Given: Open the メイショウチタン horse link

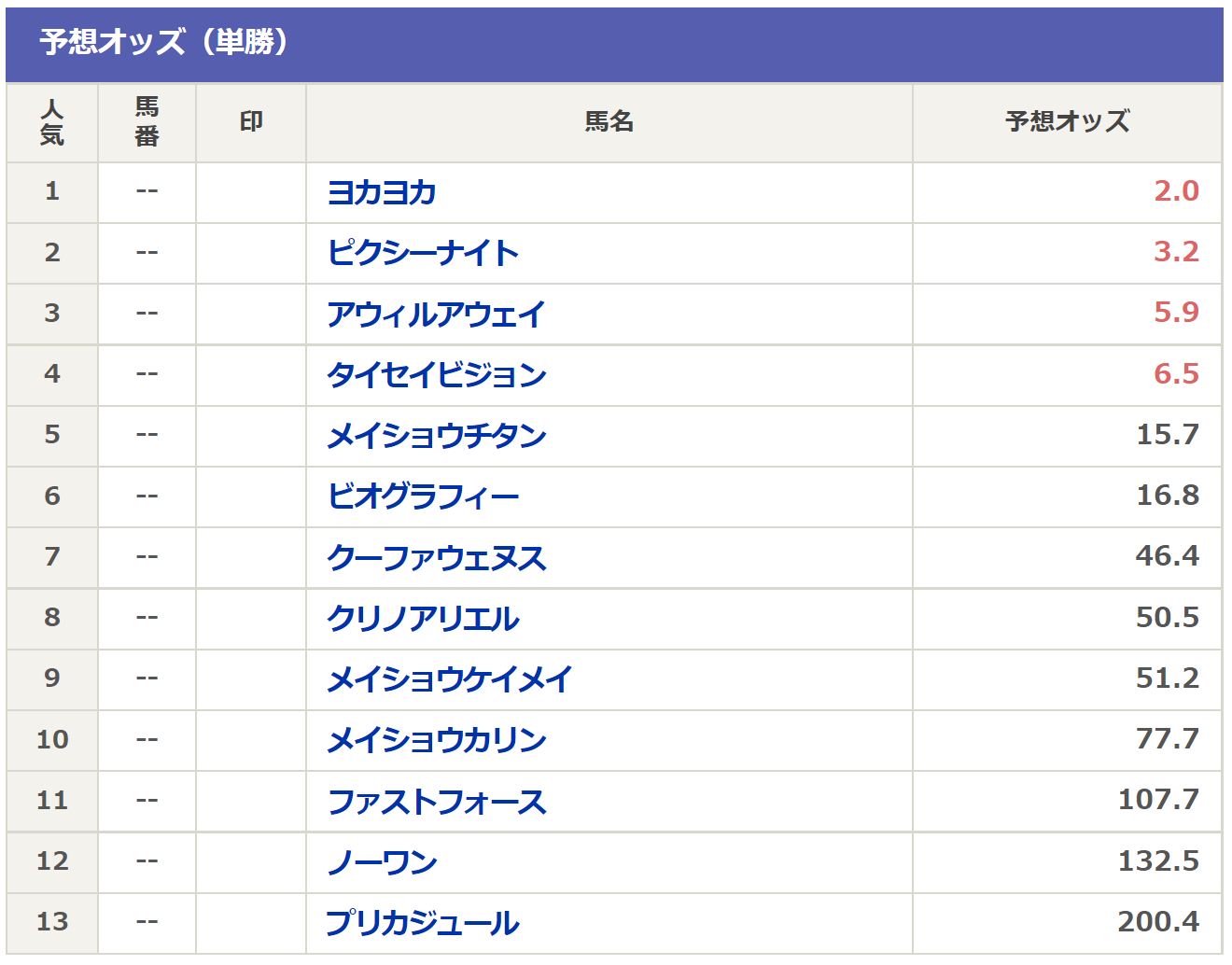Looking at the screenshot, I should [x=437, y=435].
